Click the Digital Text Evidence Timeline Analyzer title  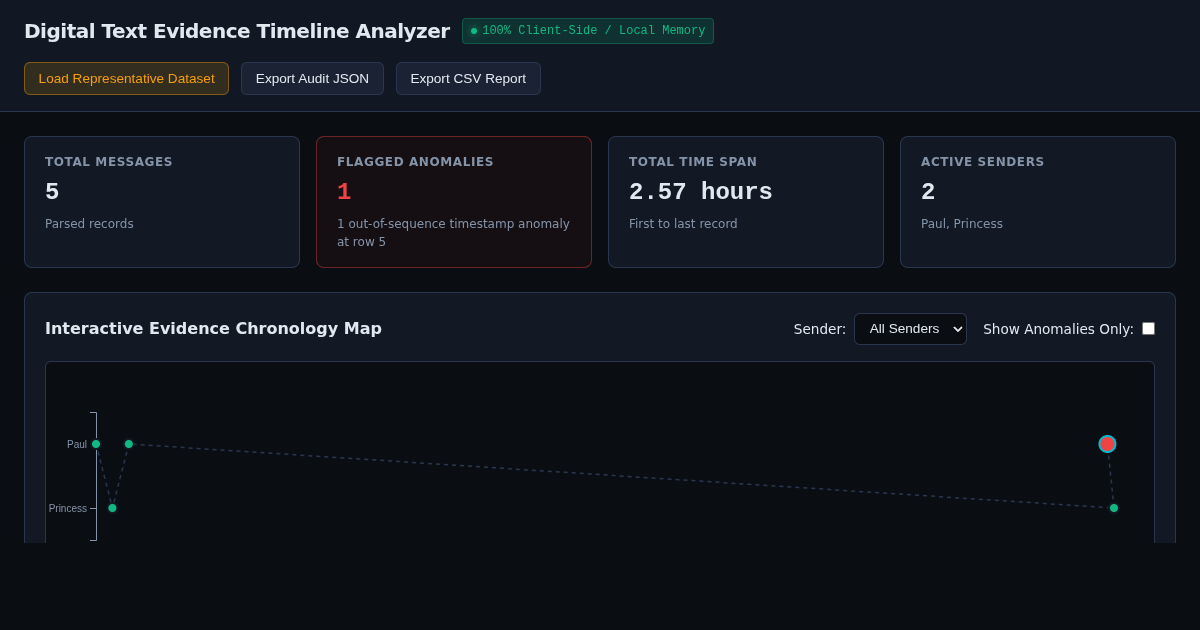pos(237,31)
